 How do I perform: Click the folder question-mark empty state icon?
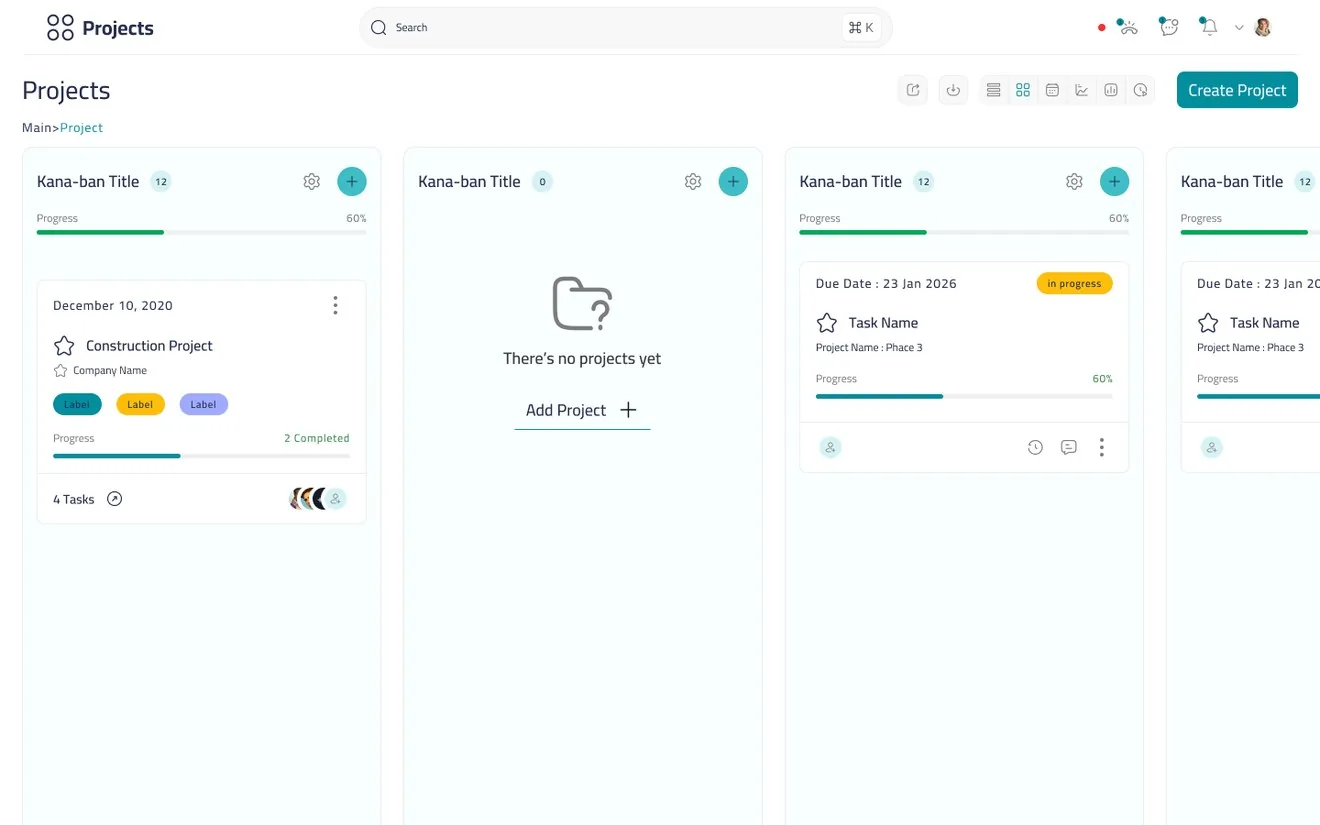point(582,303)
